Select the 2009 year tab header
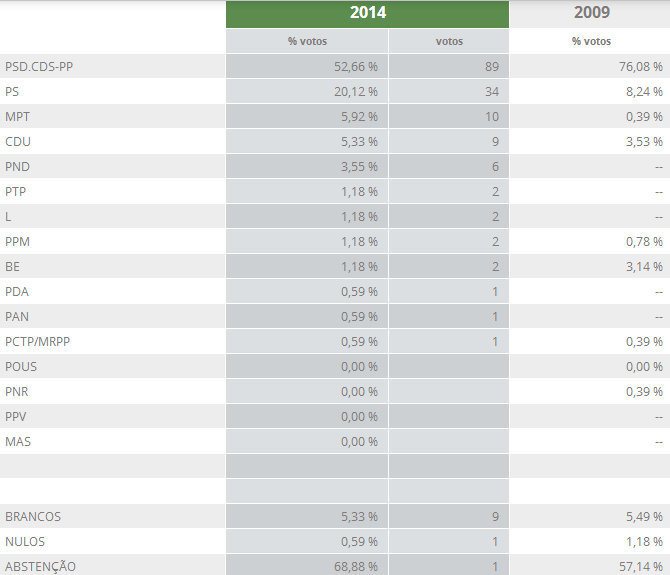This screenshot has width=670, height=575. coord(591,13)
